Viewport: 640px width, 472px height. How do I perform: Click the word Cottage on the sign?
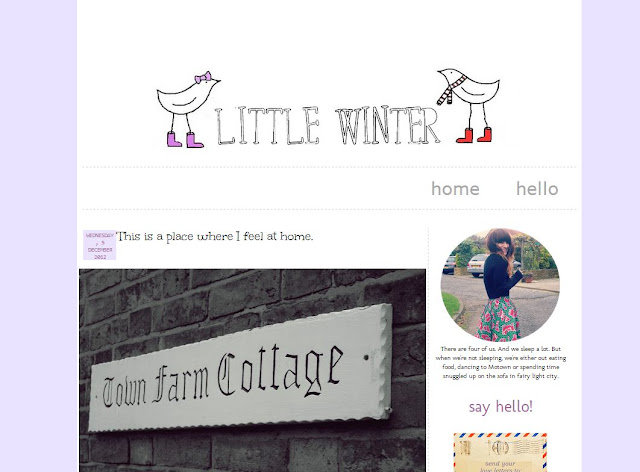(x=280, y=371)
